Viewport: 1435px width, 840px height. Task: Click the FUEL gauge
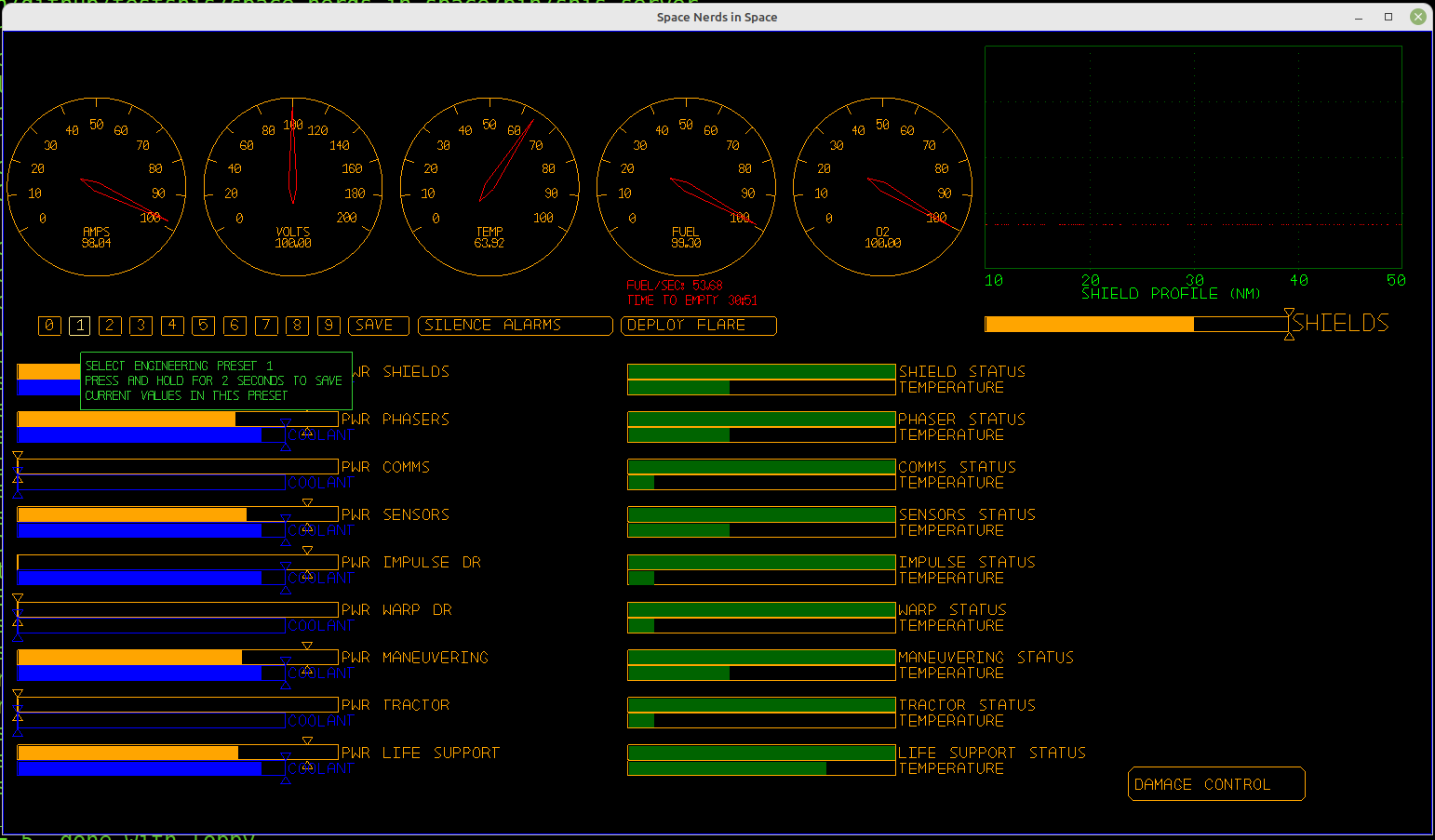(x=686, y=187)
